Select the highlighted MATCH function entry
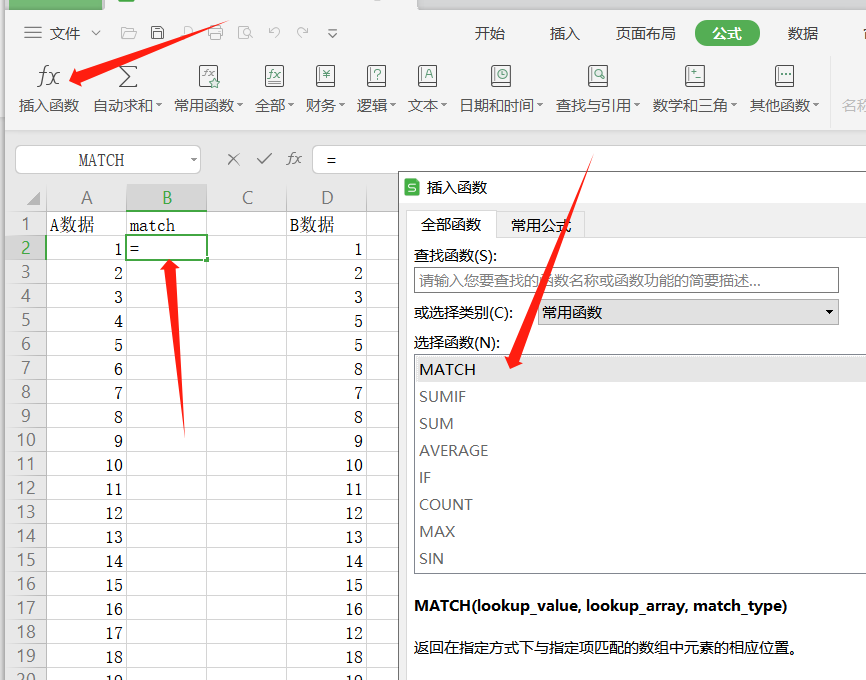The image size is (866, 680). [448, 369]
